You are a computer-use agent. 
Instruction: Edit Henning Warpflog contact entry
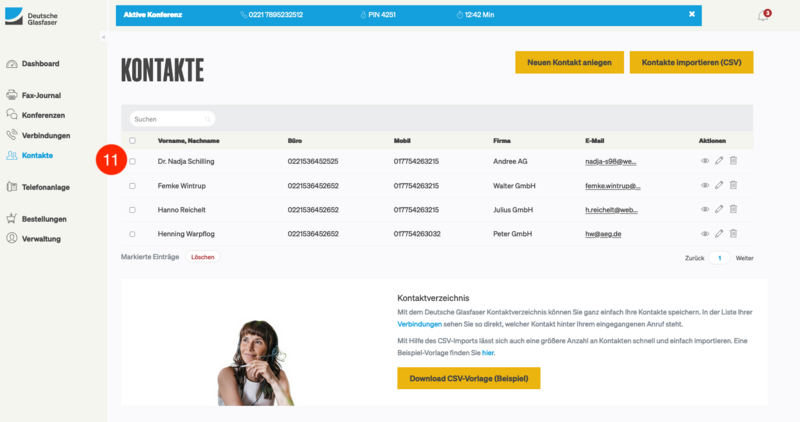point(719,233)
